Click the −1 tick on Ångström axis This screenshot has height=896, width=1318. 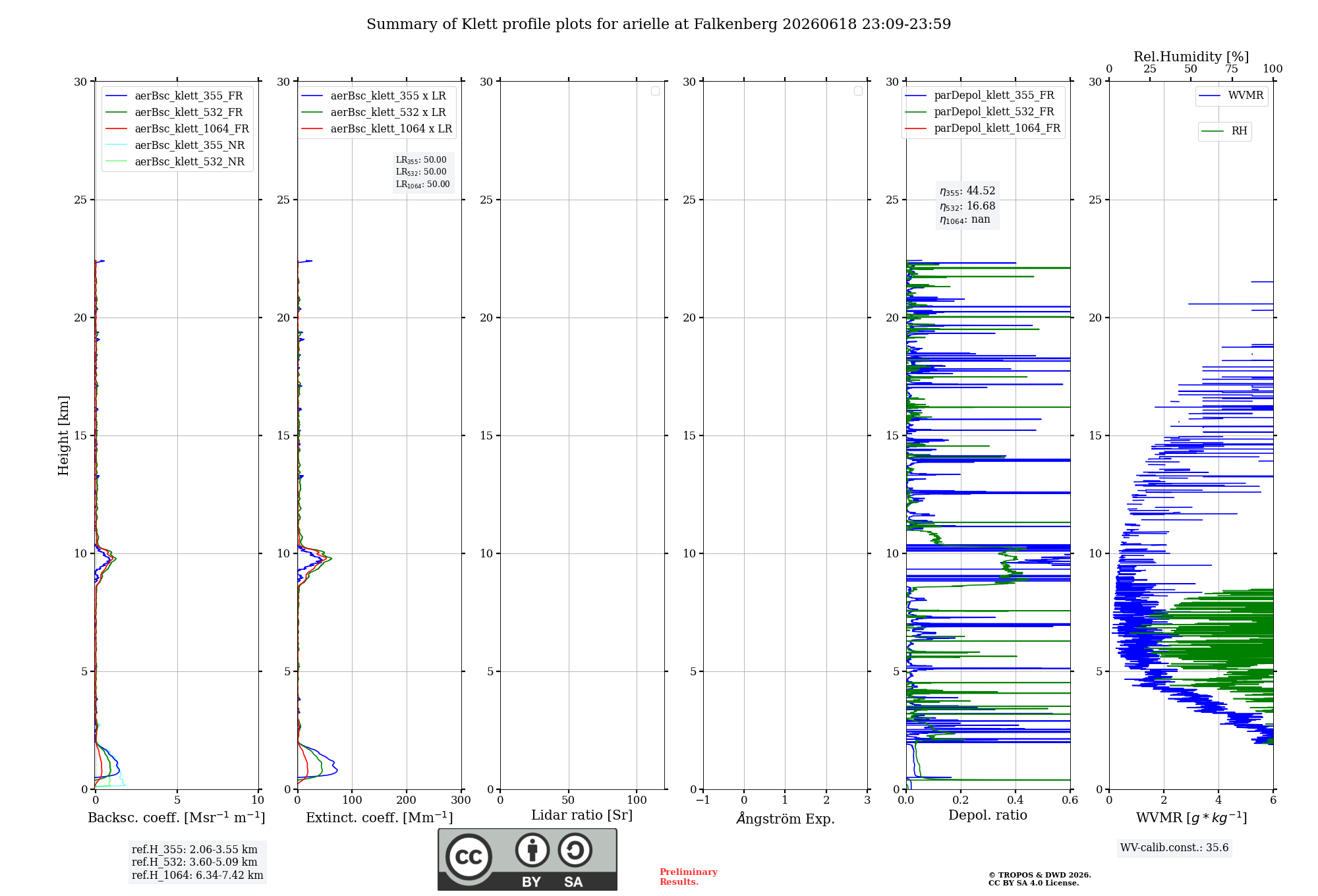(x=703, y=800)
